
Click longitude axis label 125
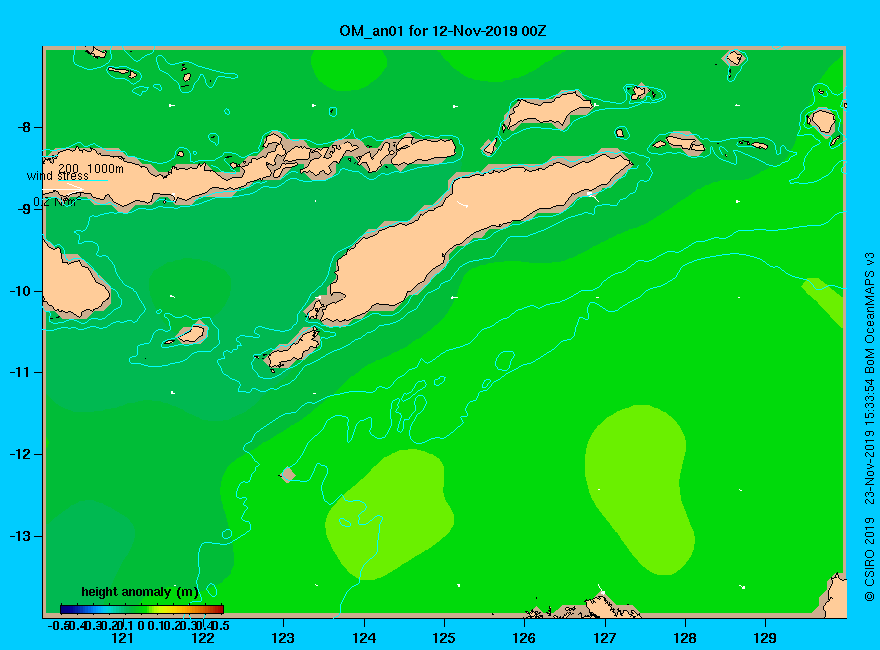[x=444, y=638]
